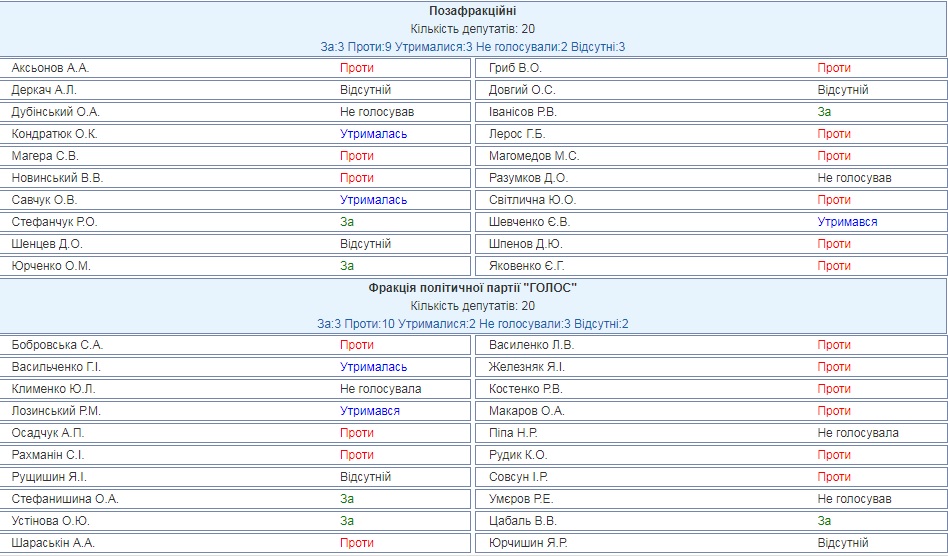Select the ГОЛОС faction header title
This screenshot has width=948, height=556.
point(473,288)
